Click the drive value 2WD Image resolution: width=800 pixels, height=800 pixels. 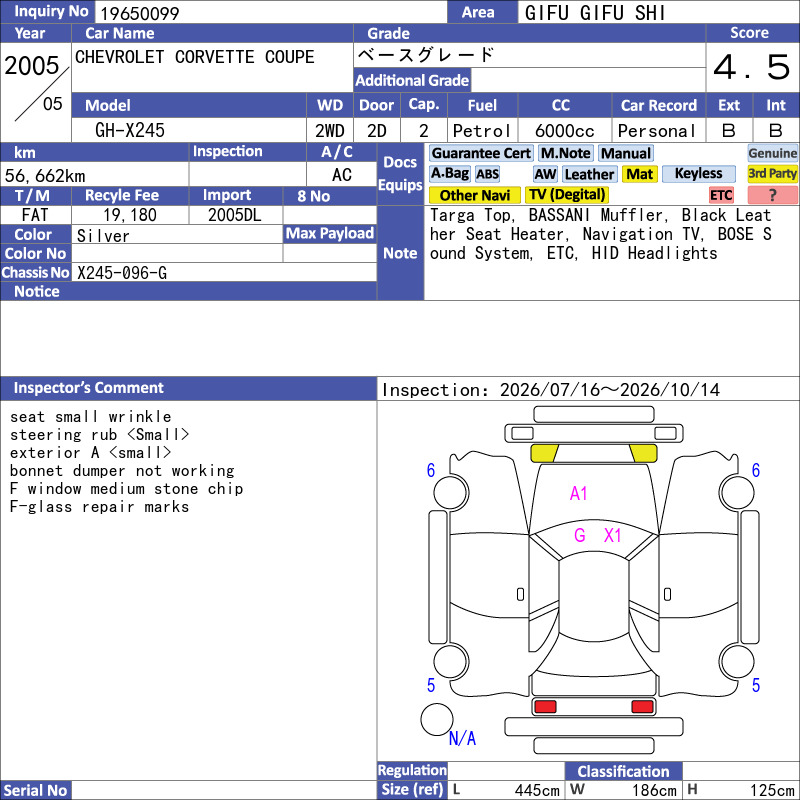tap(330, 131)
